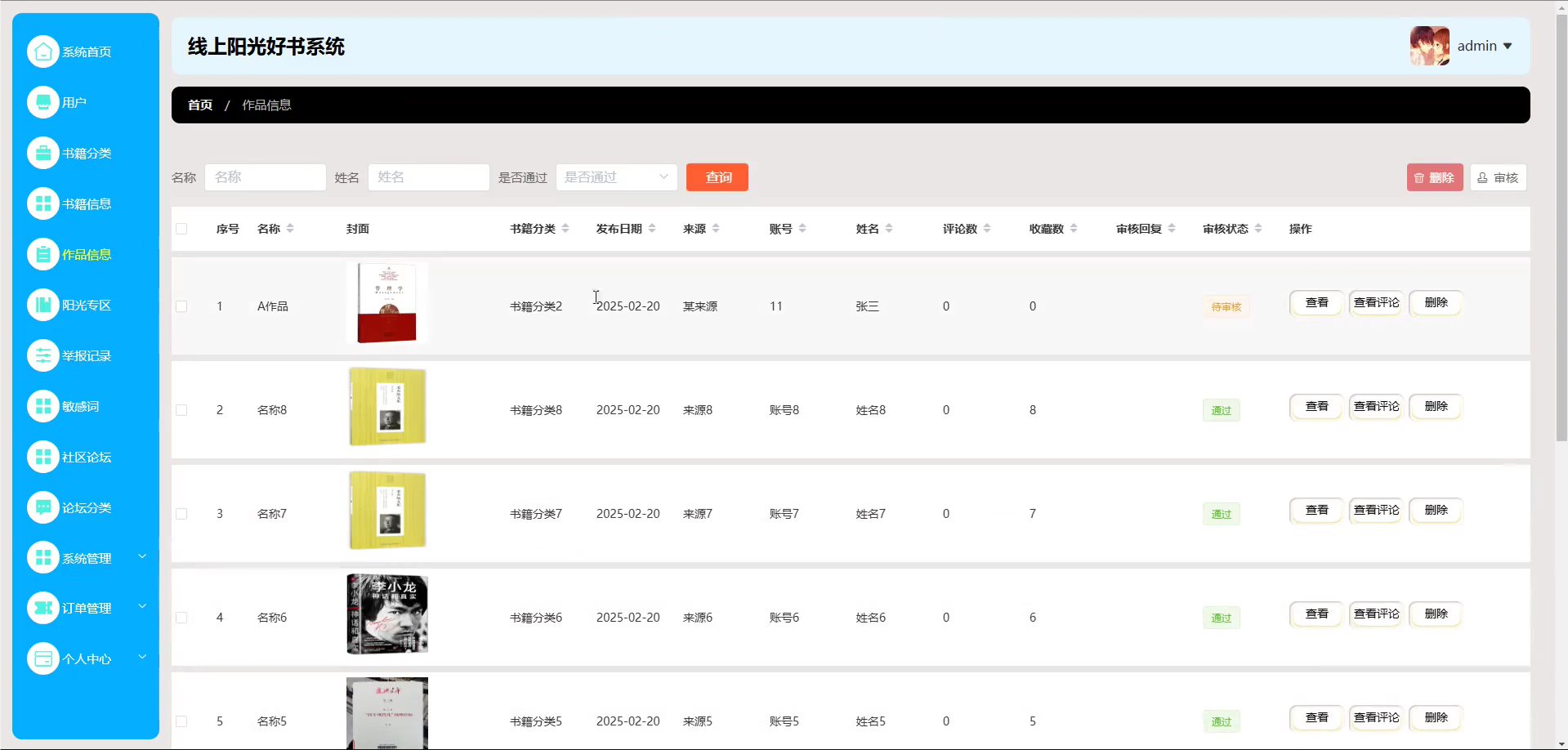Open 书籍分类 menu item label
This screenshot has width=1568, height=750.
coord(87,154)
